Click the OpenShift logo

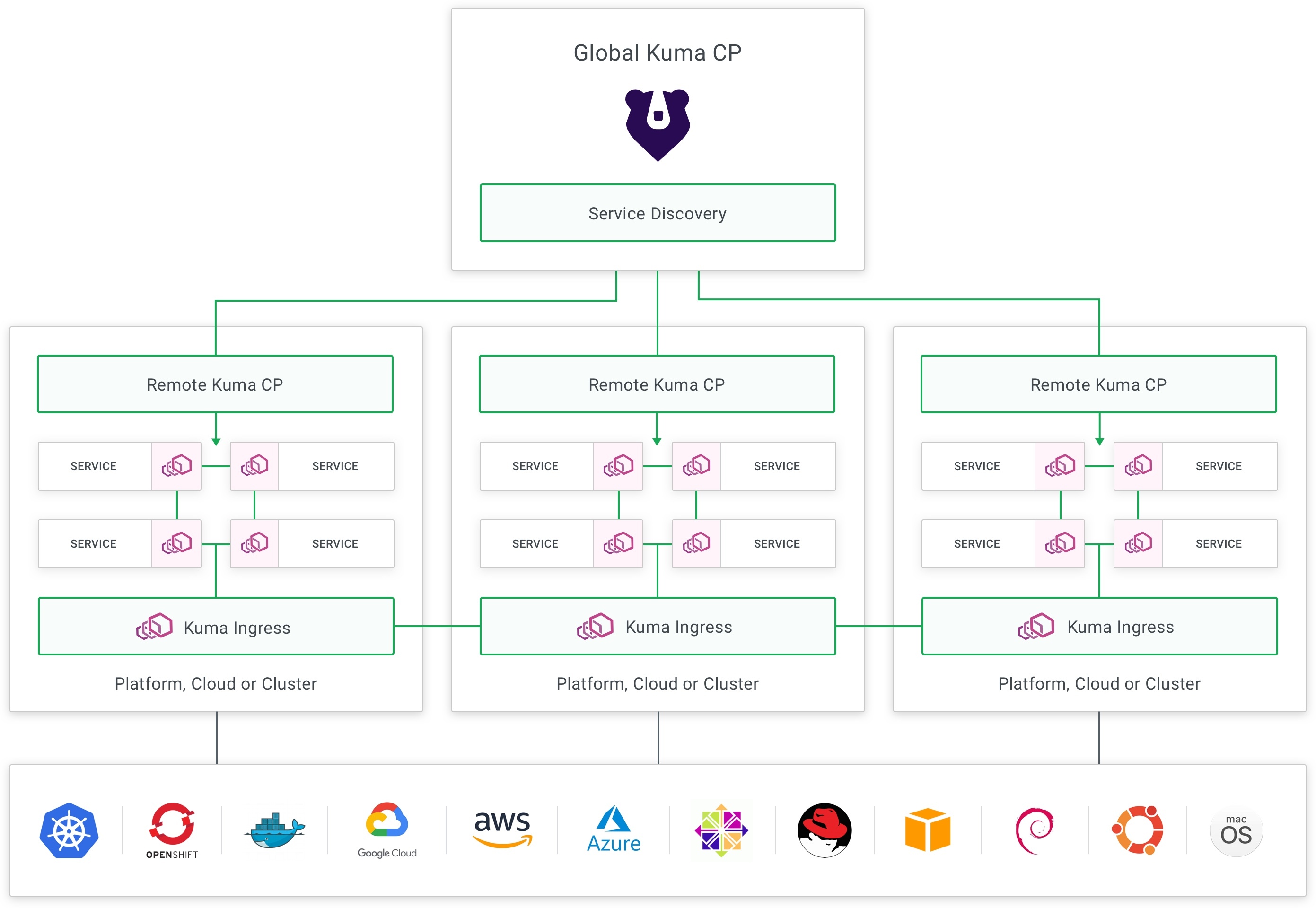(x=172, y=830)
